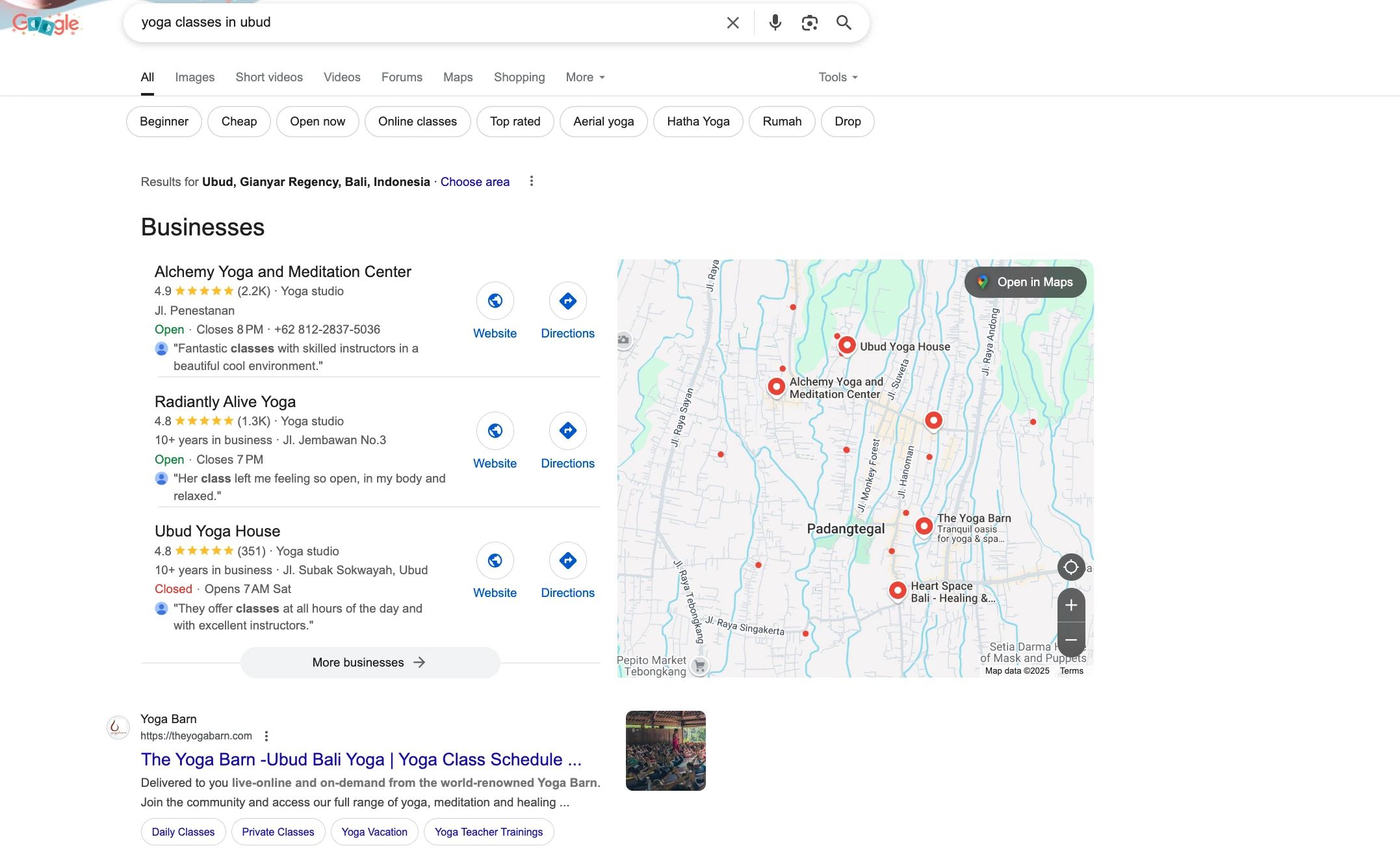Select the All results tab

pyautogui.click(x=148, y=77)
